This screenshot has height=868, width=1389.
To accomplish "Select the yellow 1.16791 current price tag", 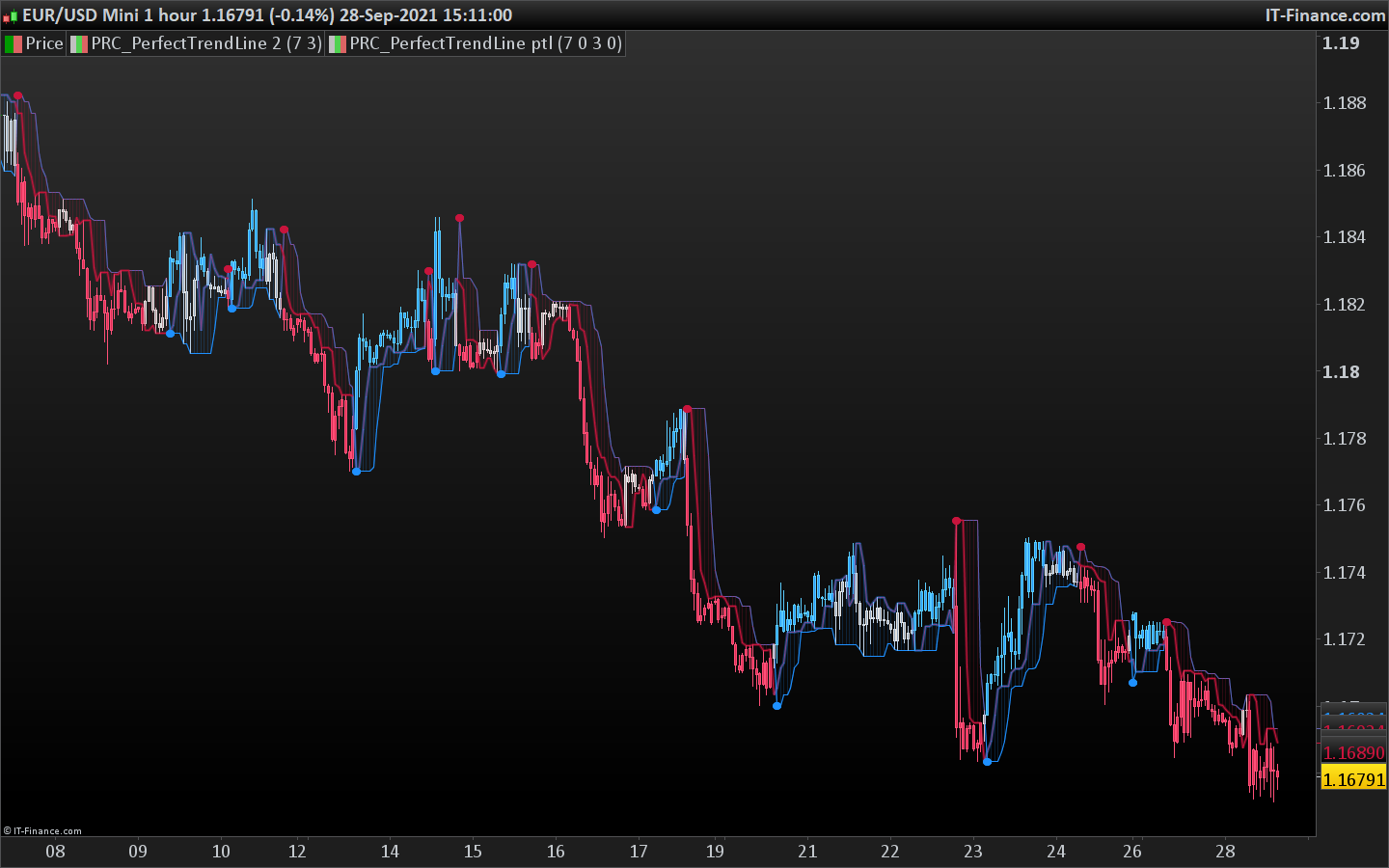I will click(1353, 779).
